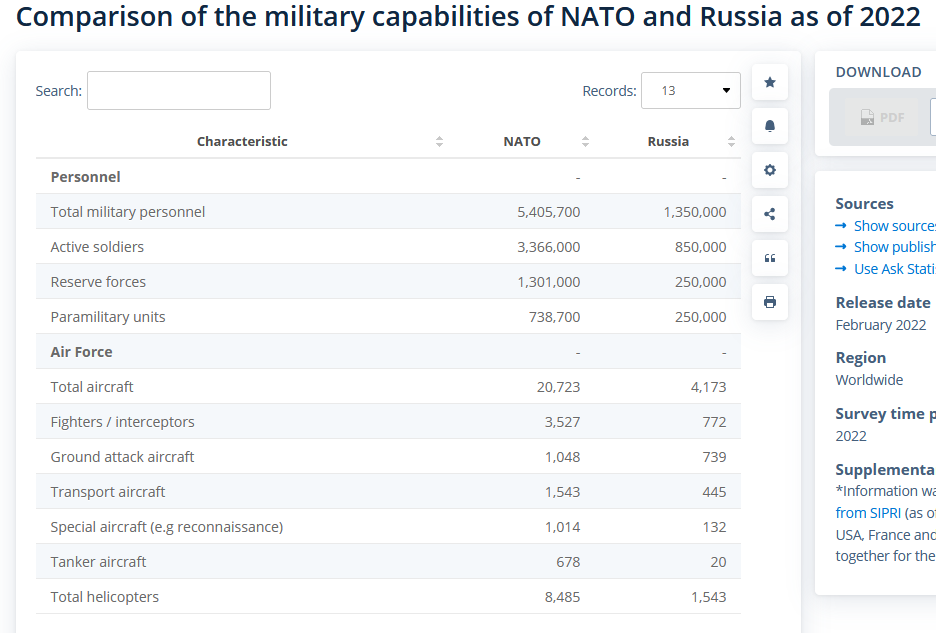Click the February 2022 release date
This screenshot has width=936, height=633.
880,325
